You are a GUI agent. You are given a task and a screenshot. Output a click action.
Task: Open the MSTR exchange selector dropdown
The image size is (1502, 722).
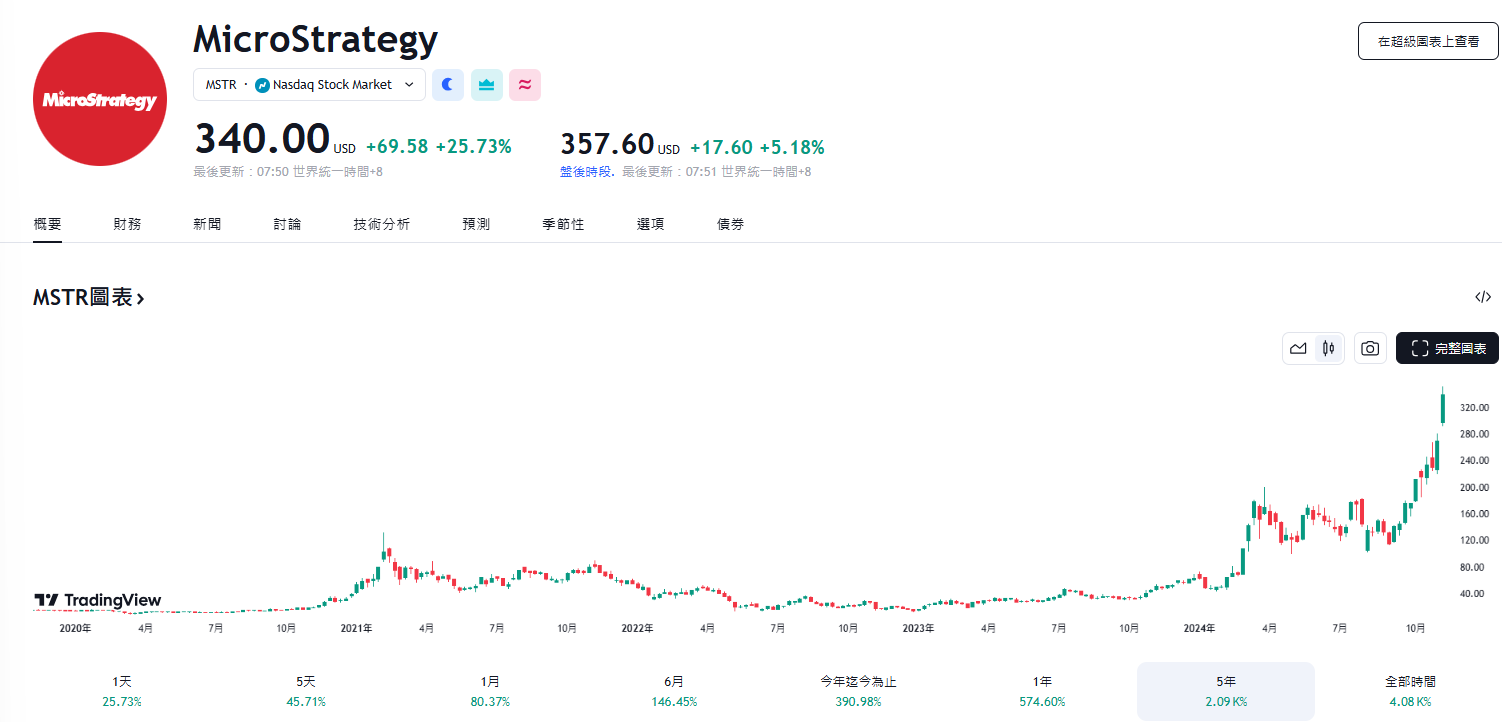309,84
